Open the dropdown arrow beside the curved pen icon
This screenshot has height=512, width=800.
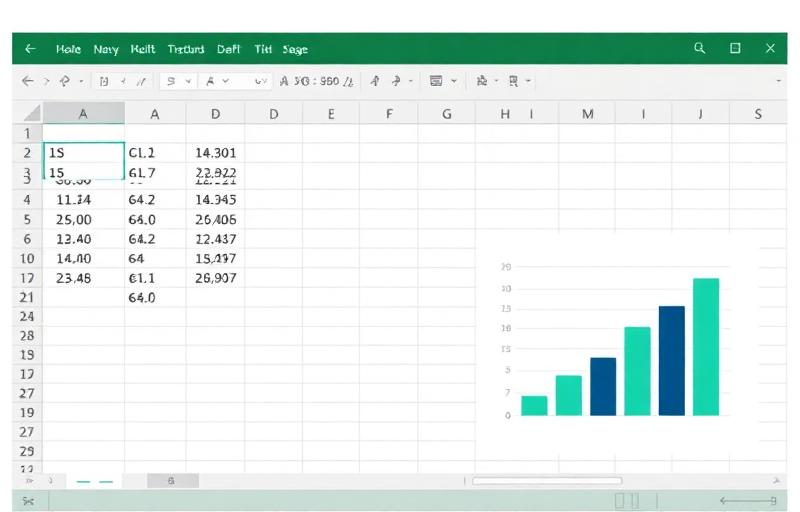pyautogui.click(x=81, y=81)
